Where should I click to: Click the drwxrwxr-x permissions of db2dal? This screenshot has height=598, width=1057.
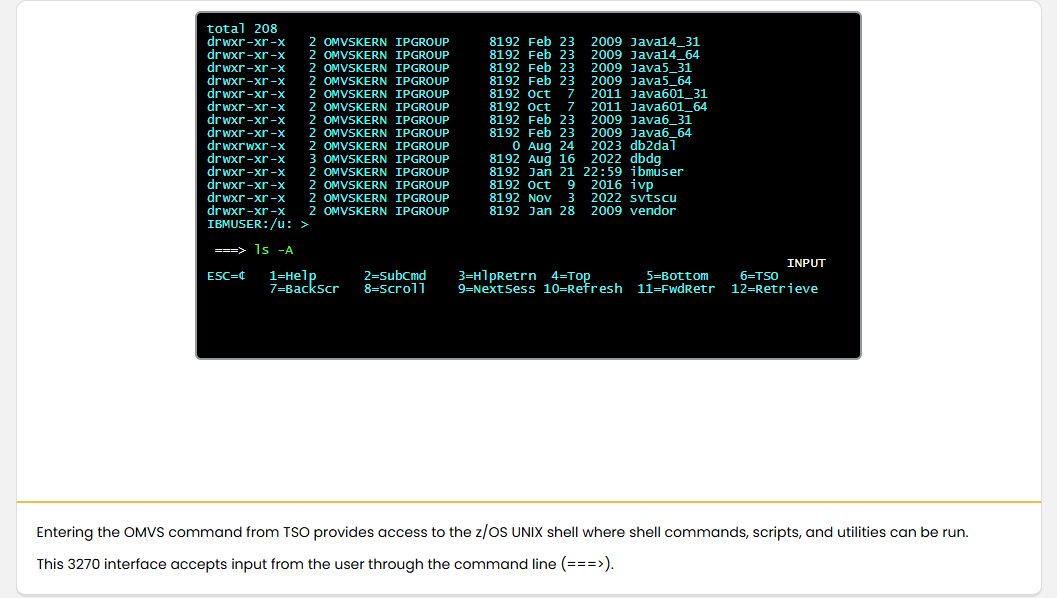[246, 146]
